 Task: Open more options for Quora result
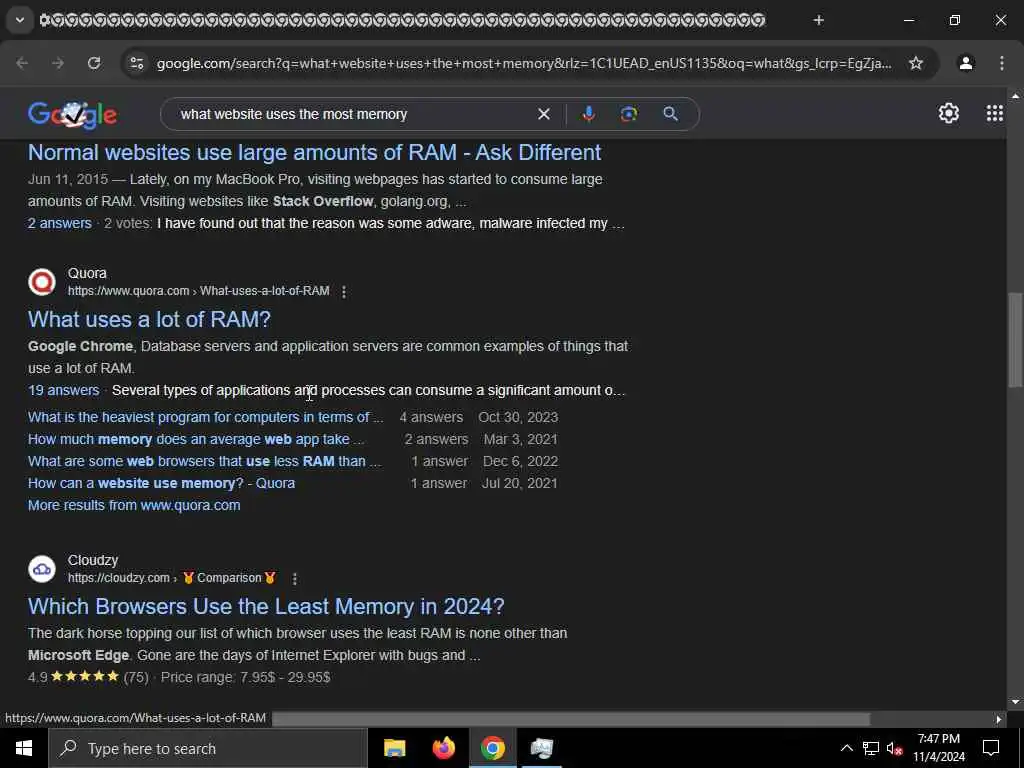coord(344,292)
